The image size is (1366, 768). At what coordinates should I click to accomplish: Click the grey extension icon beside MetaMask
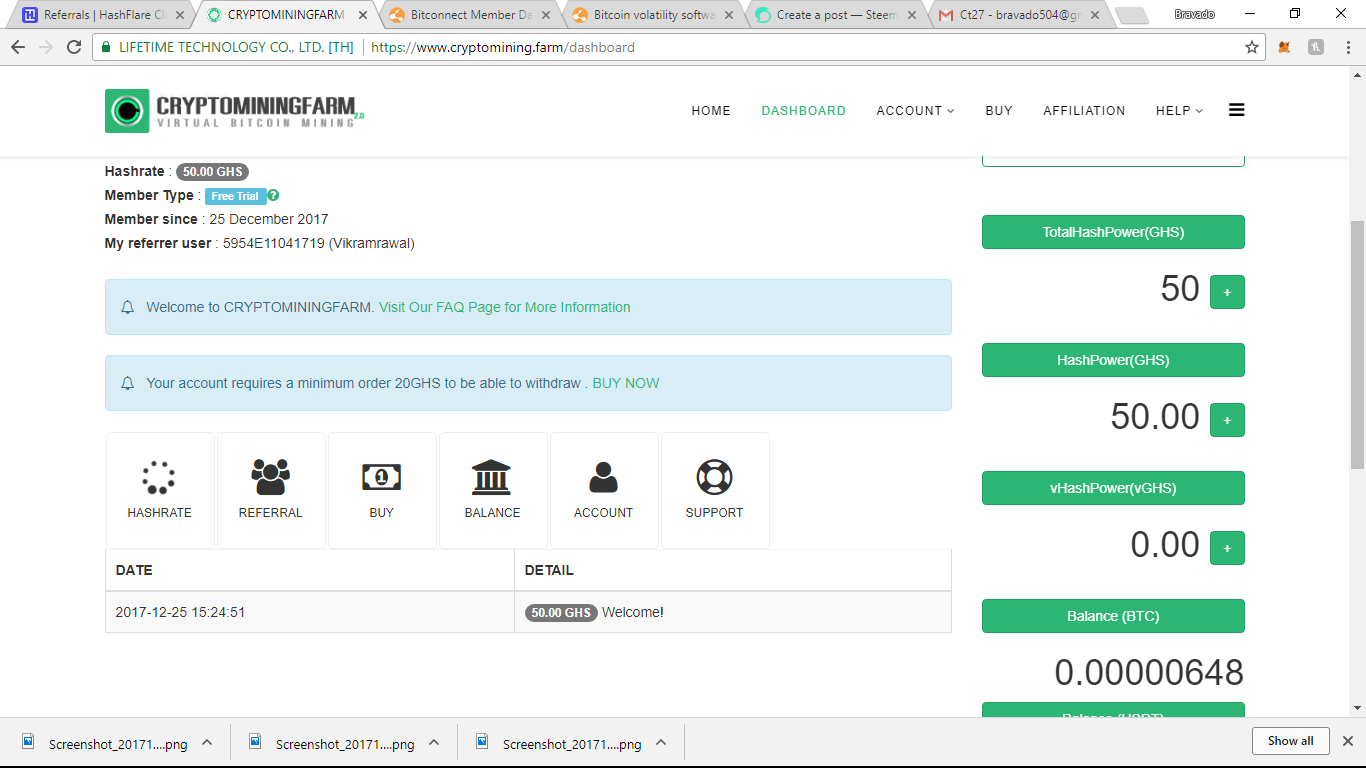[1316, 47]
